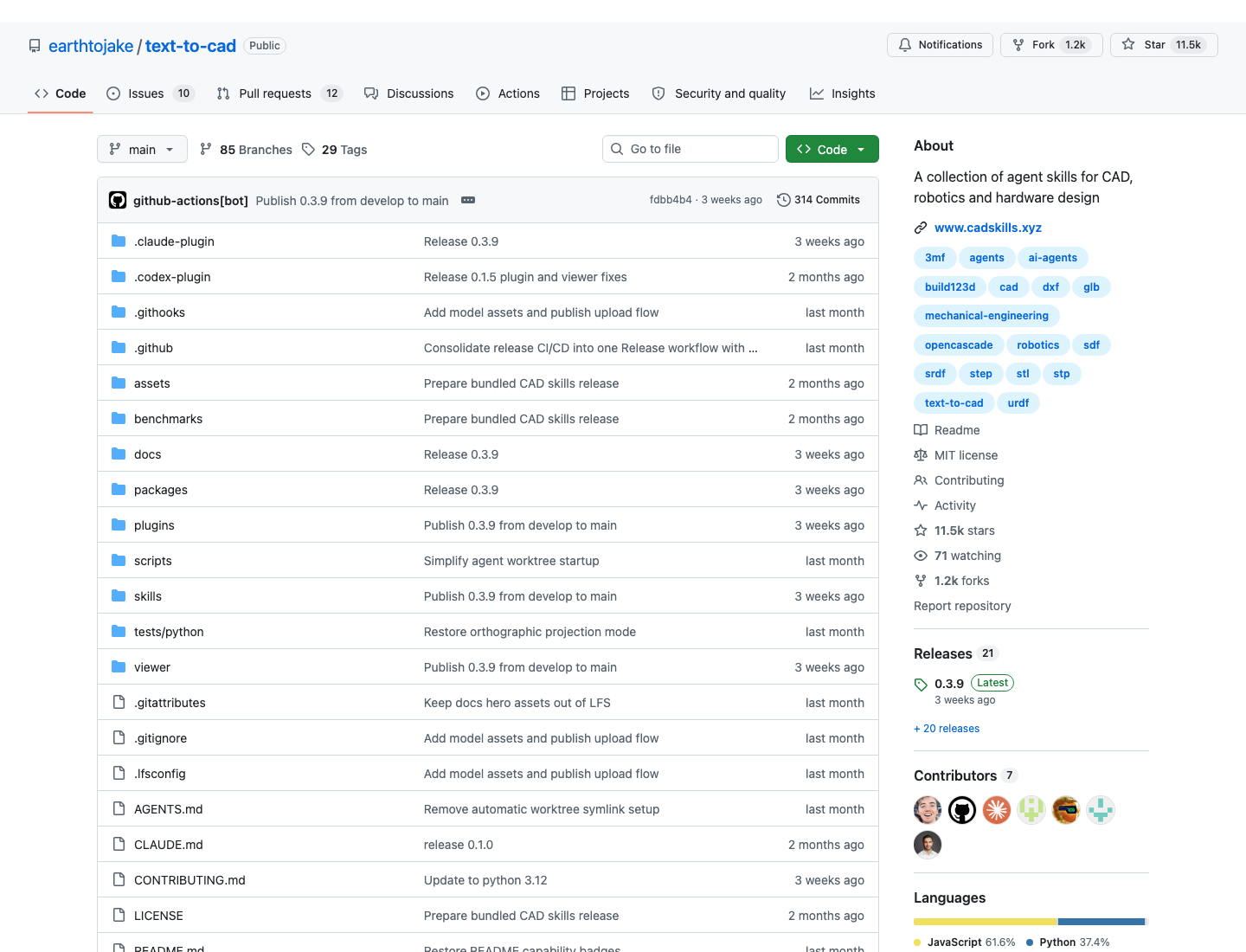Open the 314 Commits history link
1246x952 pixels.
(x=819, y=200)
